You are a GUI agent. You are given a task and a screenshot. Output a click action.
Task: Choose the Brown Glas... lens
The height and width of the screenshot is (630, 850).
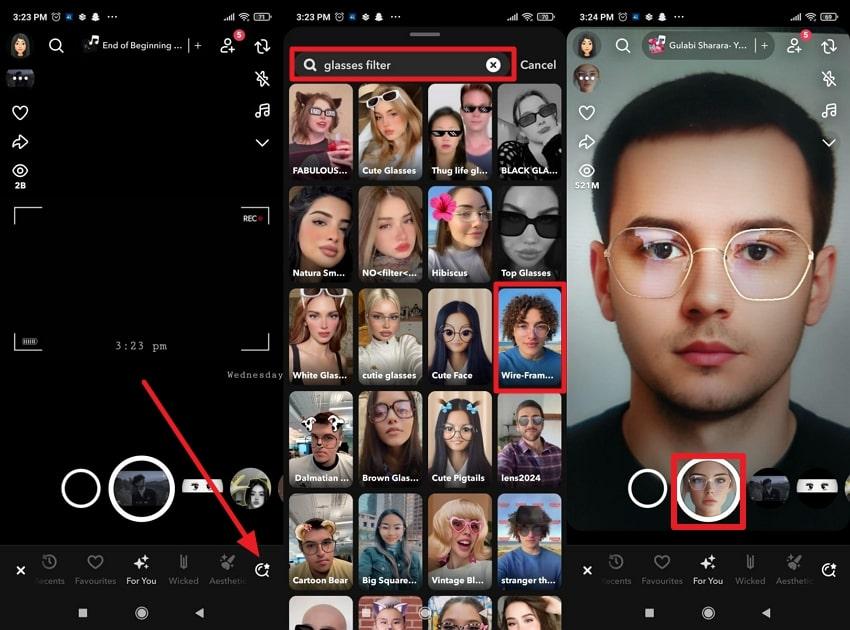click(x=390, y=438)
